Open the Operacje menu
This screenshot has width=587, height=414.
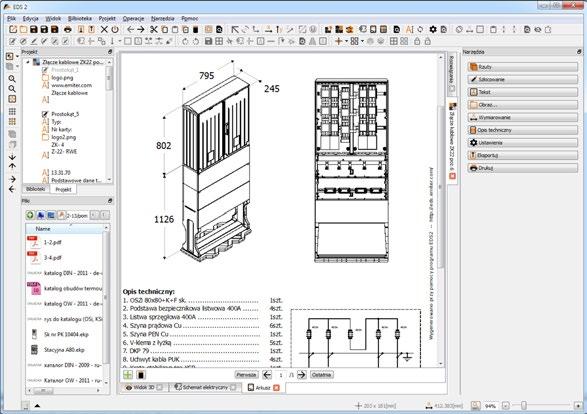pos(133,18)
